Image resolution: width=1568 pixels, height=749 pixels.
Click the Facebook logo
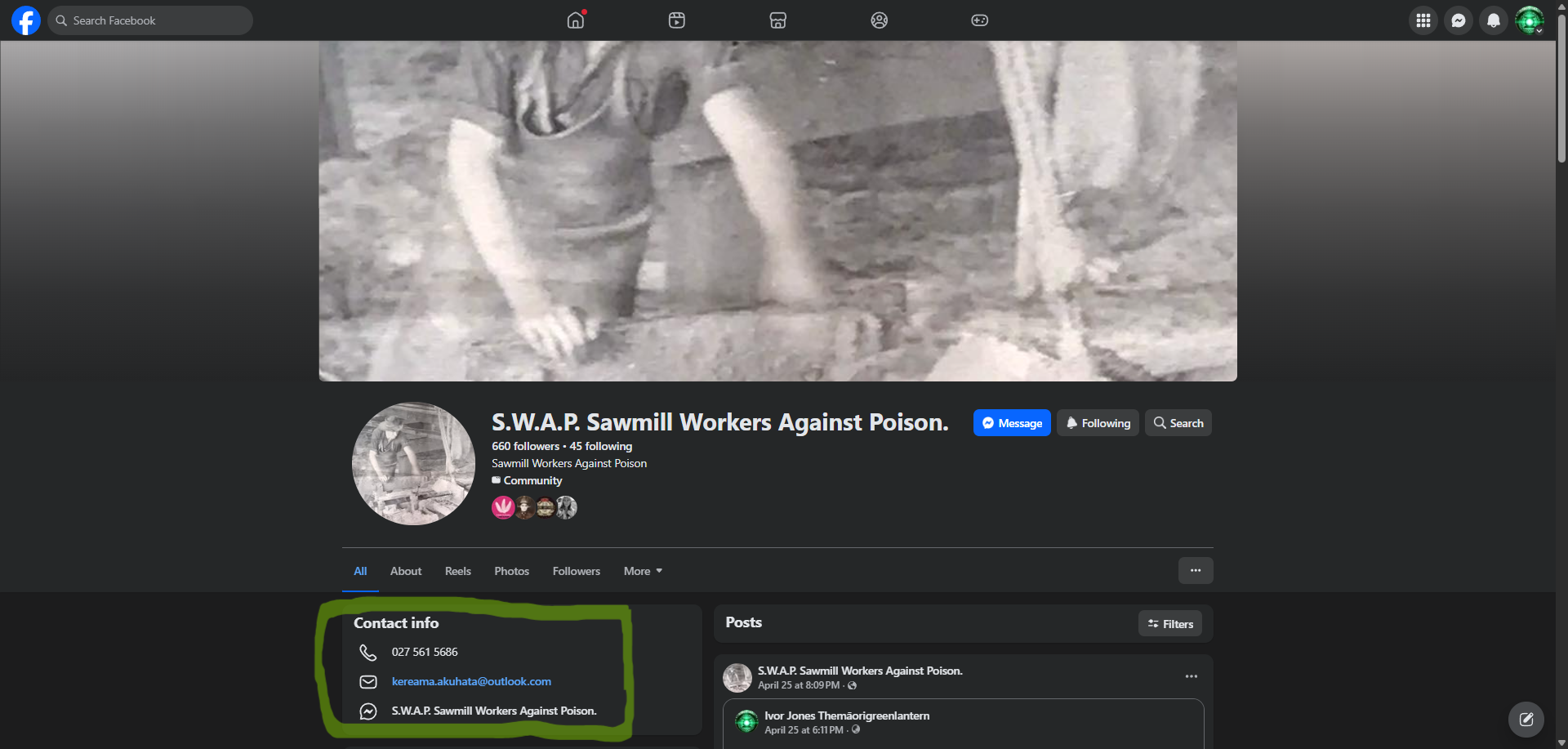coord(26,20)
